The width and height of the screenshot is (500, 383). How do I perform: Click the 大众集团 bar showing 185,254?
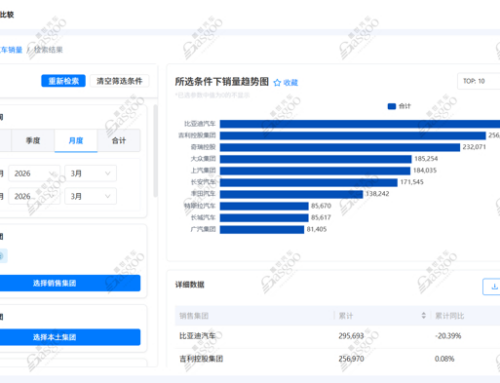pyautogui.click(x=316, y=159)
